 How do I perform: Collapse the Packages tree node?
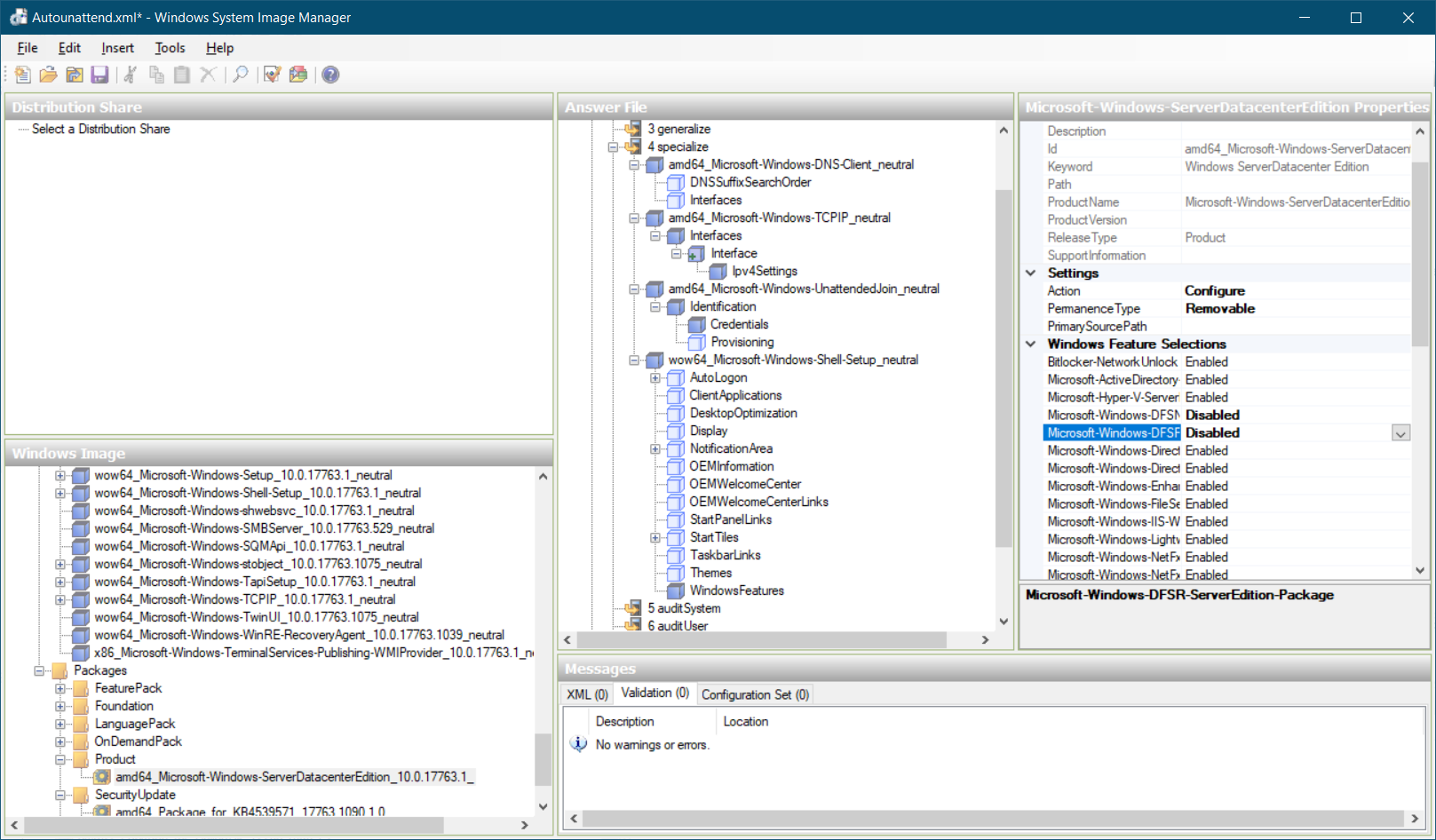click(x=39, y=671)
